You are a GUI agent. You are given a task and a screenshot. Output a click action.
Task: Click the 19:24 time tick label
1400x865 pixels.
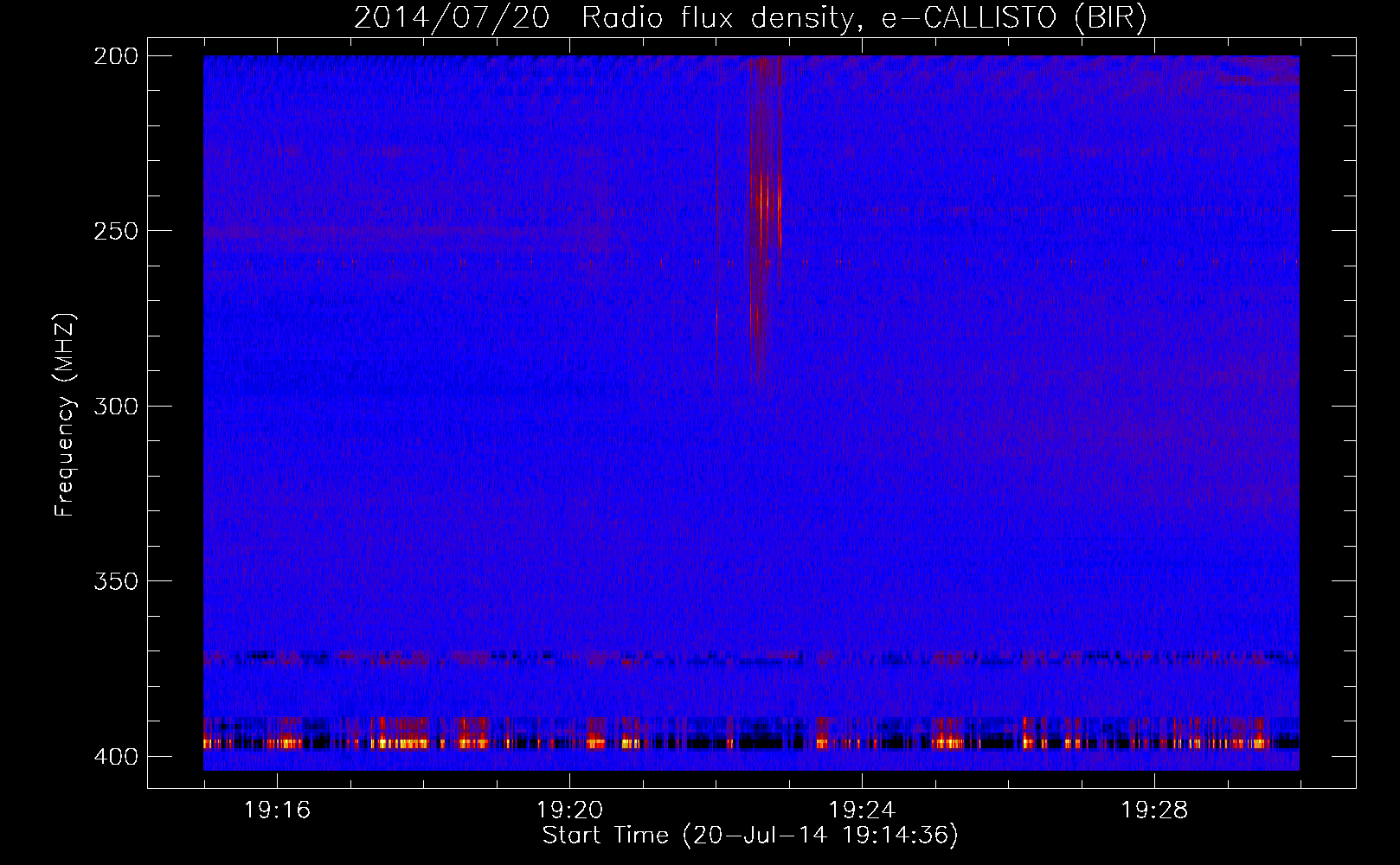pyautogui.click(x=862, y=810)
